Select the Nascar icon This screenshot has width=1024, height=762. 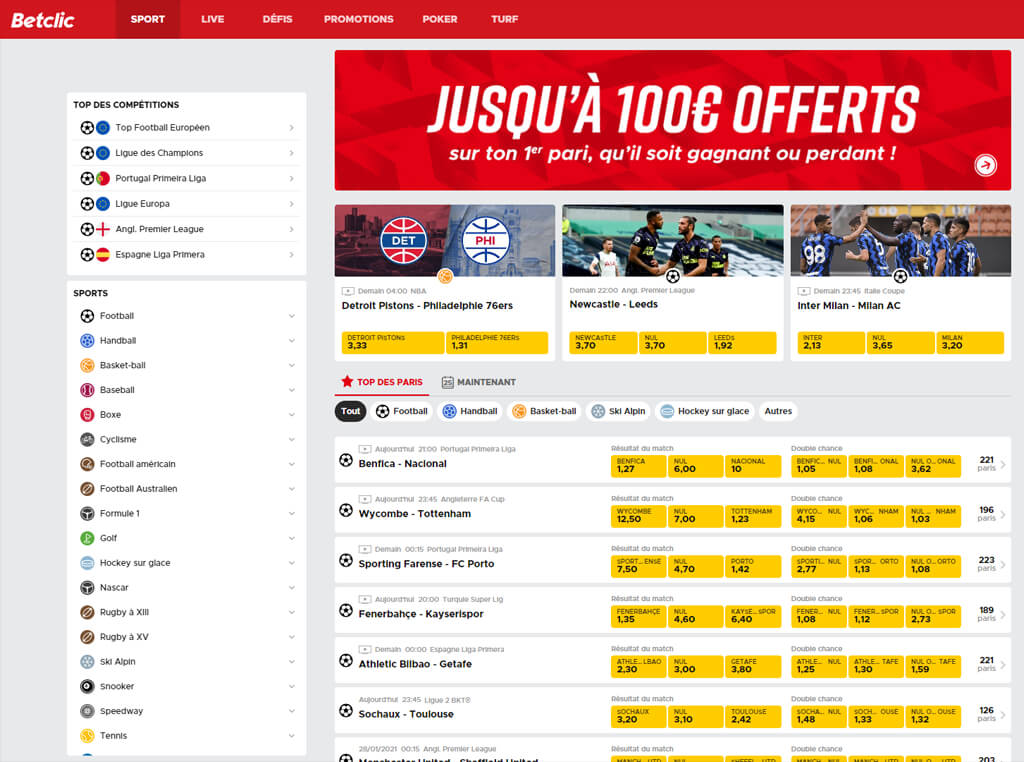point(87,588)
